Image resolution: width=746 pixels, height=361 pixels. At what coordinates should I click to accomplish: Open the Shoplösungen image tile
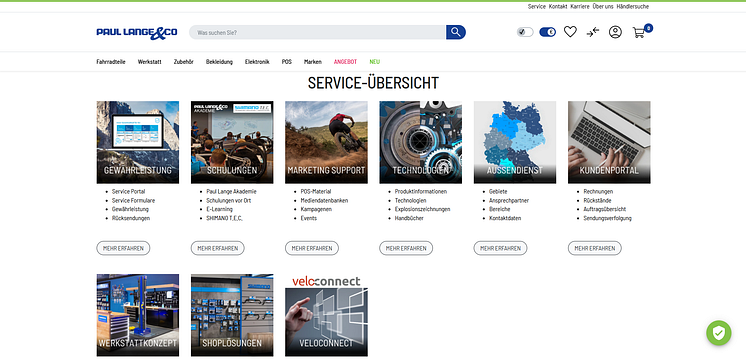point(232,315)
